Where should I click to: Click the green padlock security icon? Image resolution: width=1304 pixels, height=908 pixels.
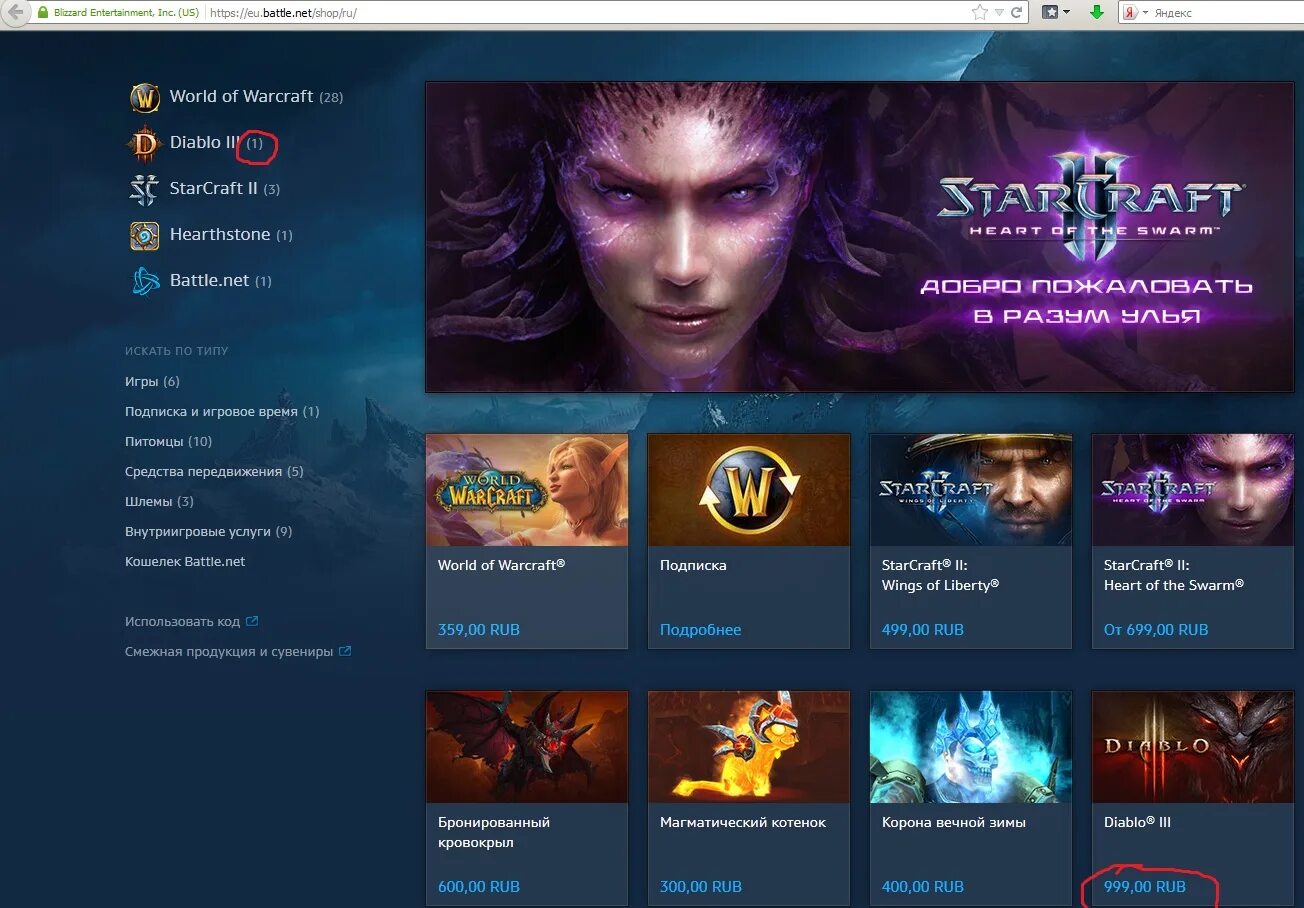click(42, 13)
